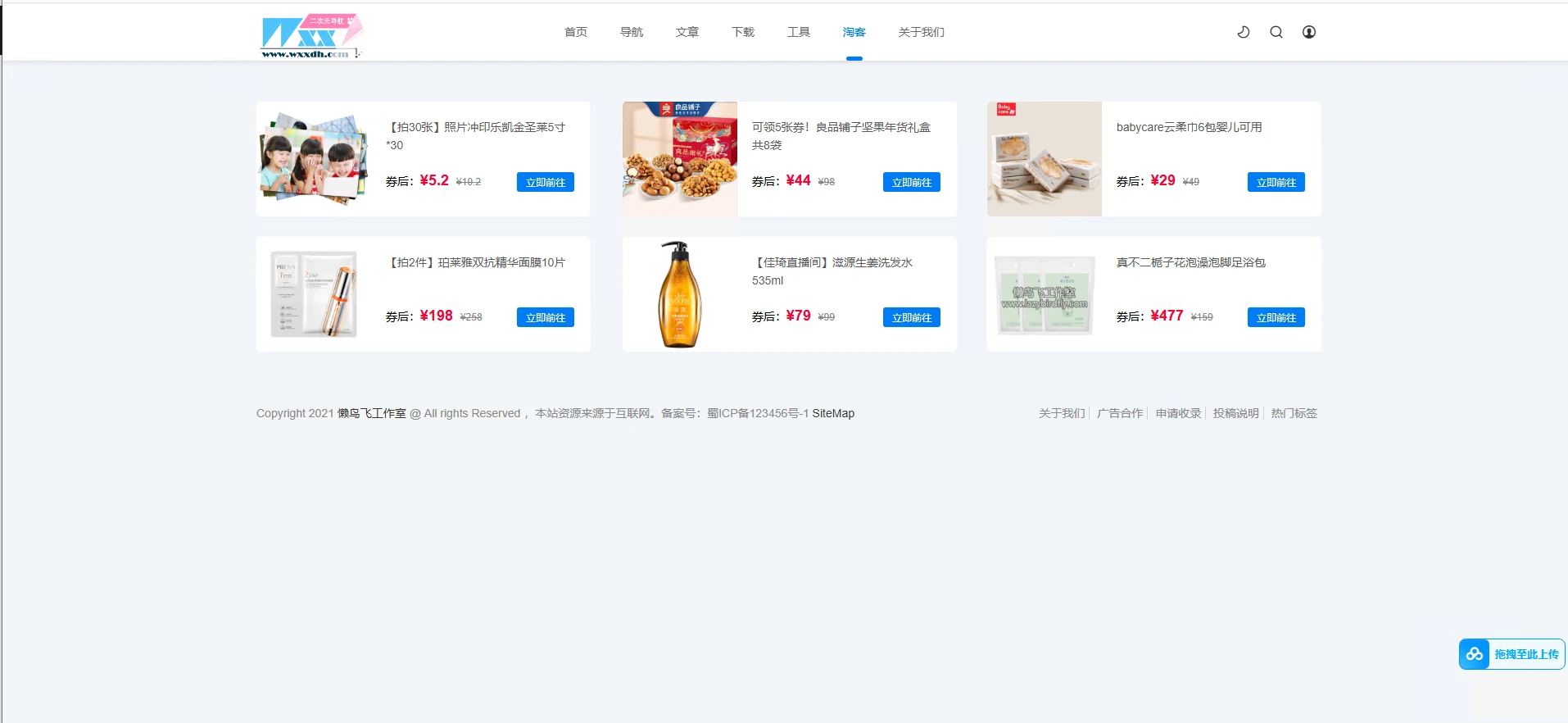Open title 【佳琦直播间】滋源生姜洗发水
Screen dimensions: 1568x723
832,271
